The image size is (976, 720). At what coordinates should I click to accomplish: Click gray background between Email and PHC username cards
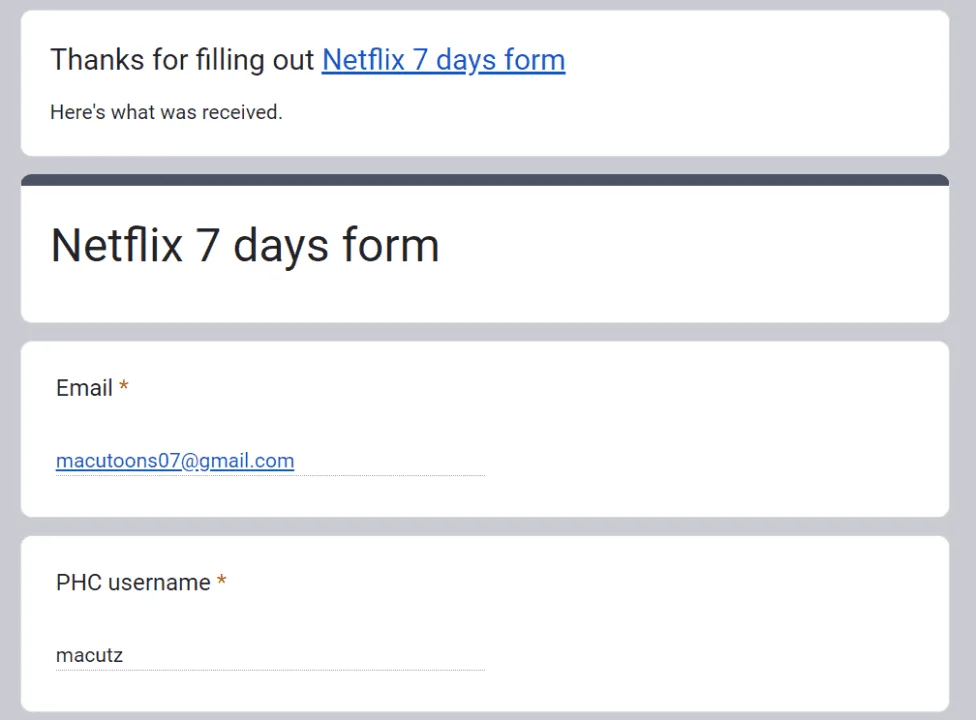click(485, 526)
